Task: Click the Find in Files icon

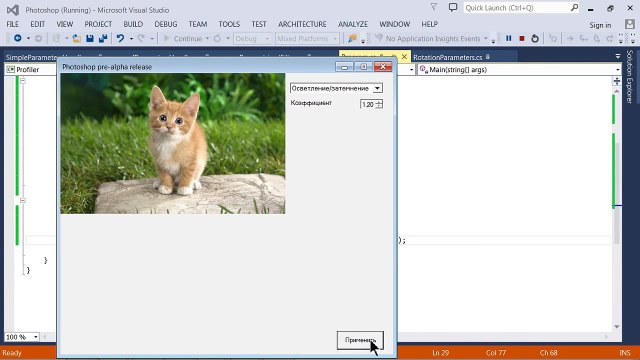Action: [x=352, y=39]
